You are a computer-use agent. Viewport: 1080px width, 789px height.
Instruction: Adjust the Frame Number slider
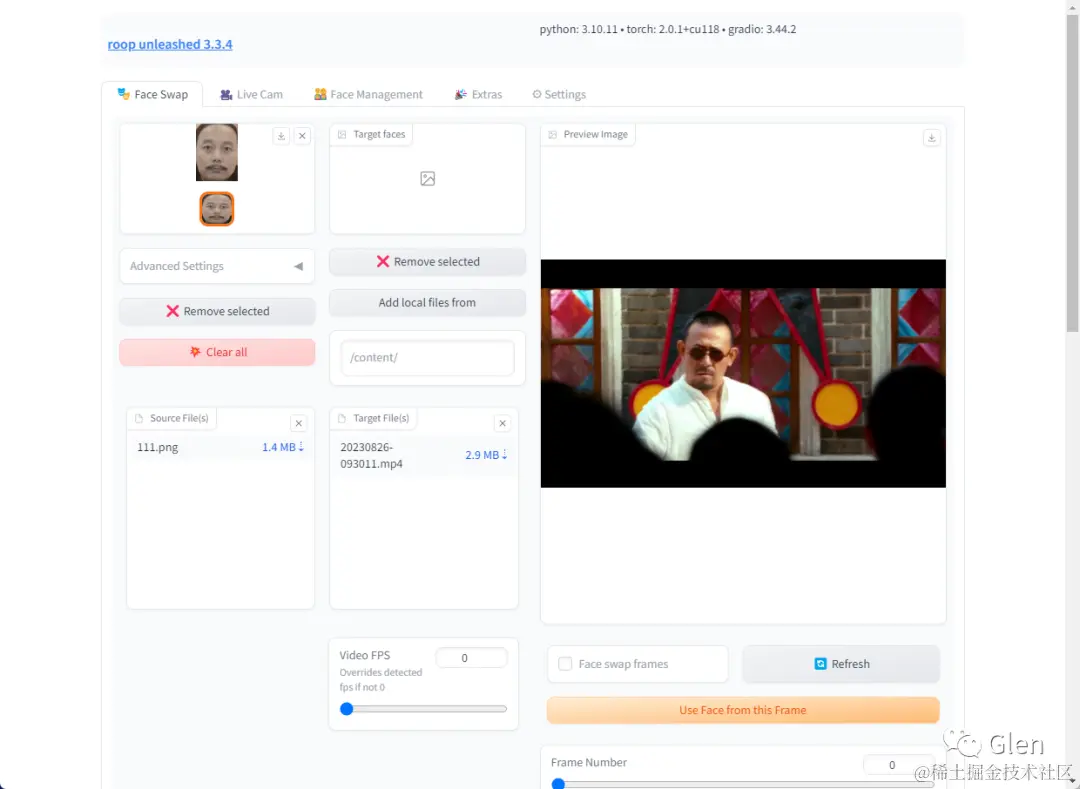point(742,783)
